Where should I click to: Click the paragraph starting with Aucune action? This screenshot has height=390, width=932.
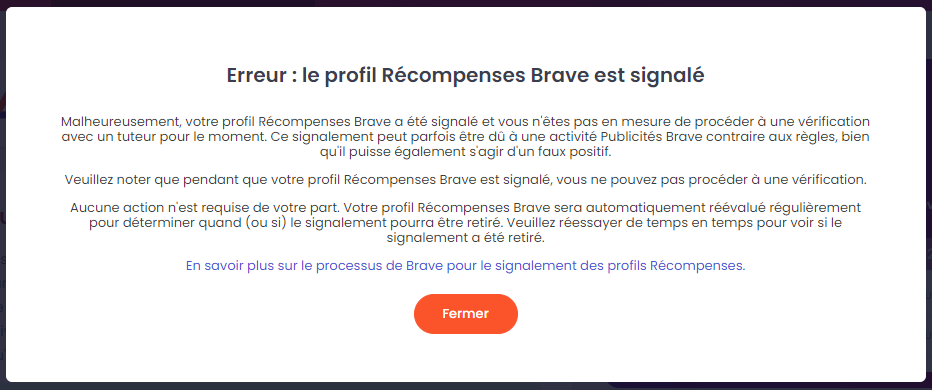point(465,223)
